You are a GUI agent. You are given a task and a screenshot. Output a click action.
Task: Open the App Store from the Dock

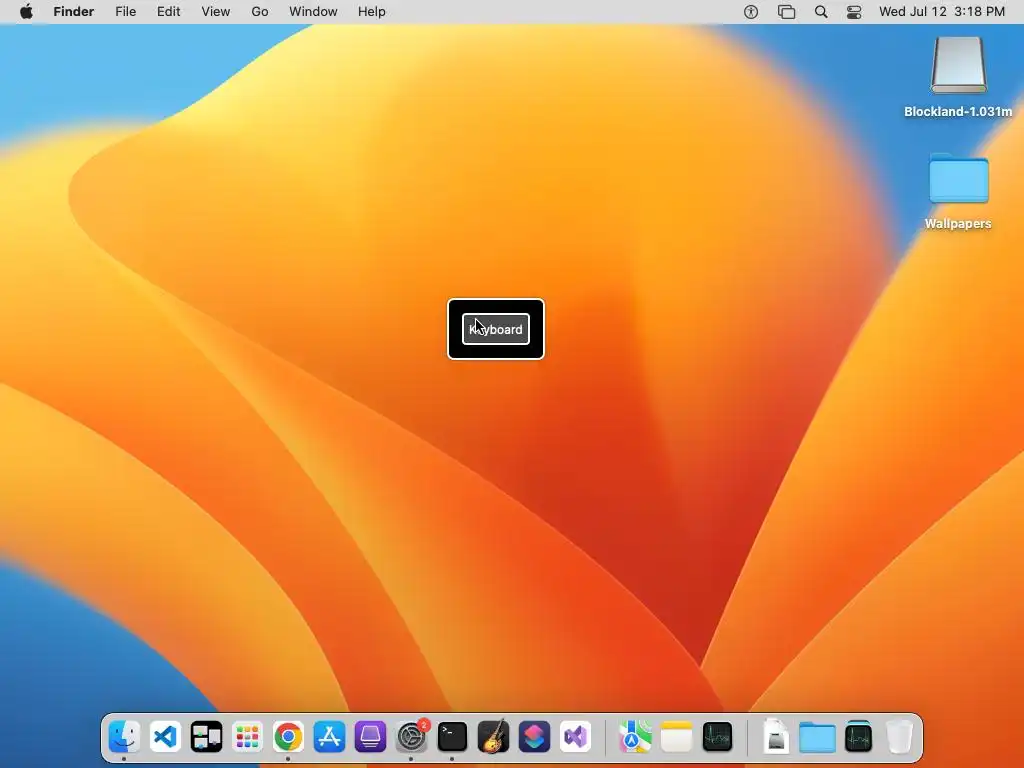pos(329,737)
